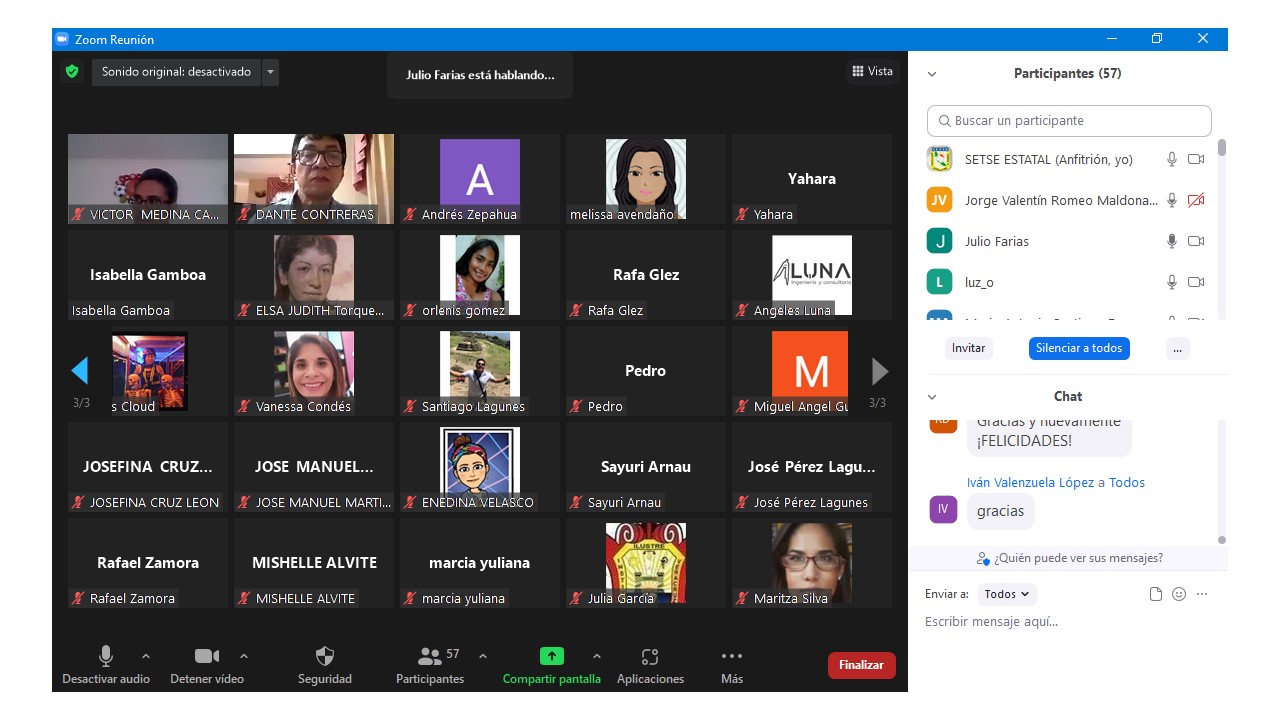Toggle microphone for SETSE ESTATAL participant

coord(1172,159)
